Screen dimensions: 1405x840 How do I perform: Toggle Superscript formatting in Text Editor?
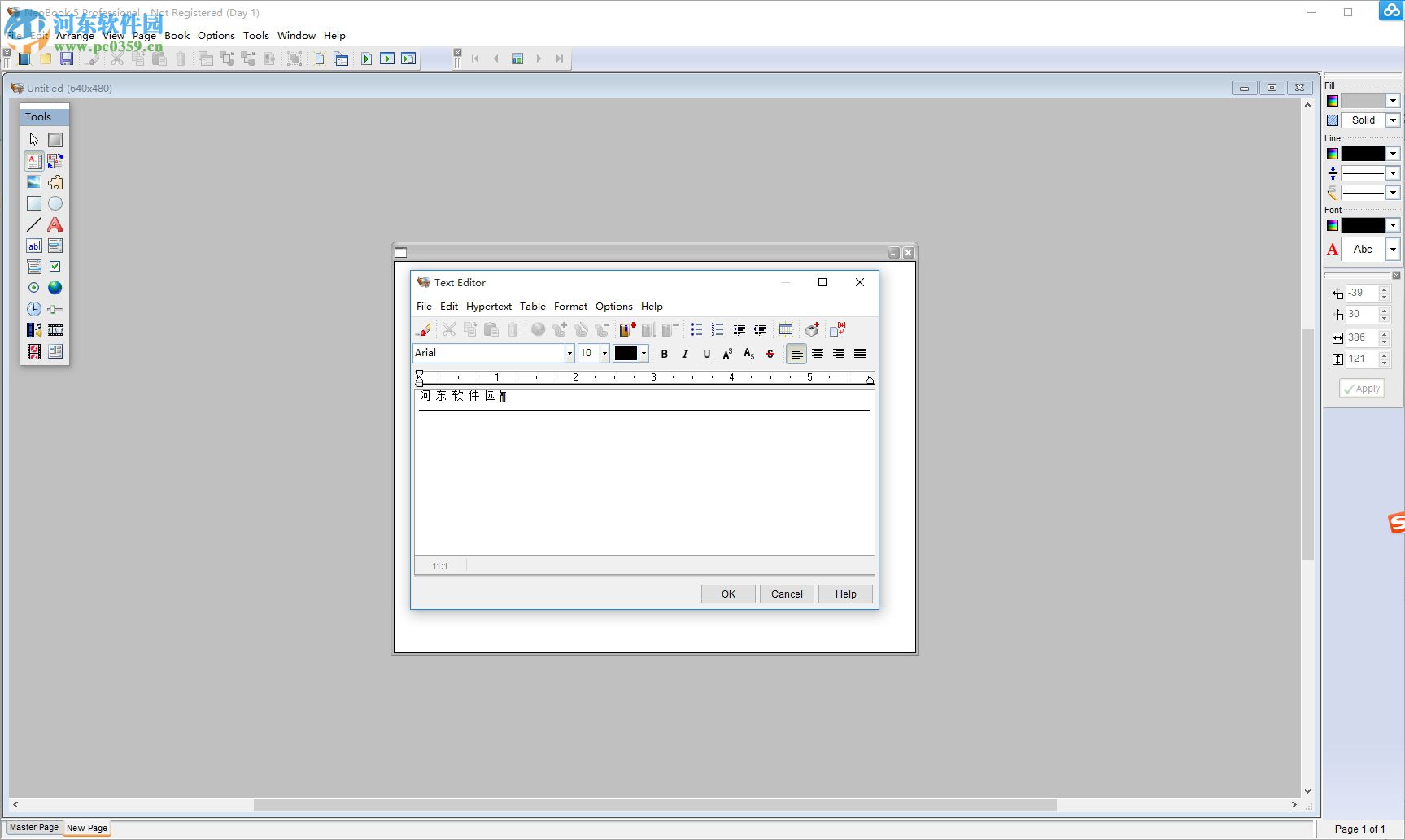coord(727,354)
